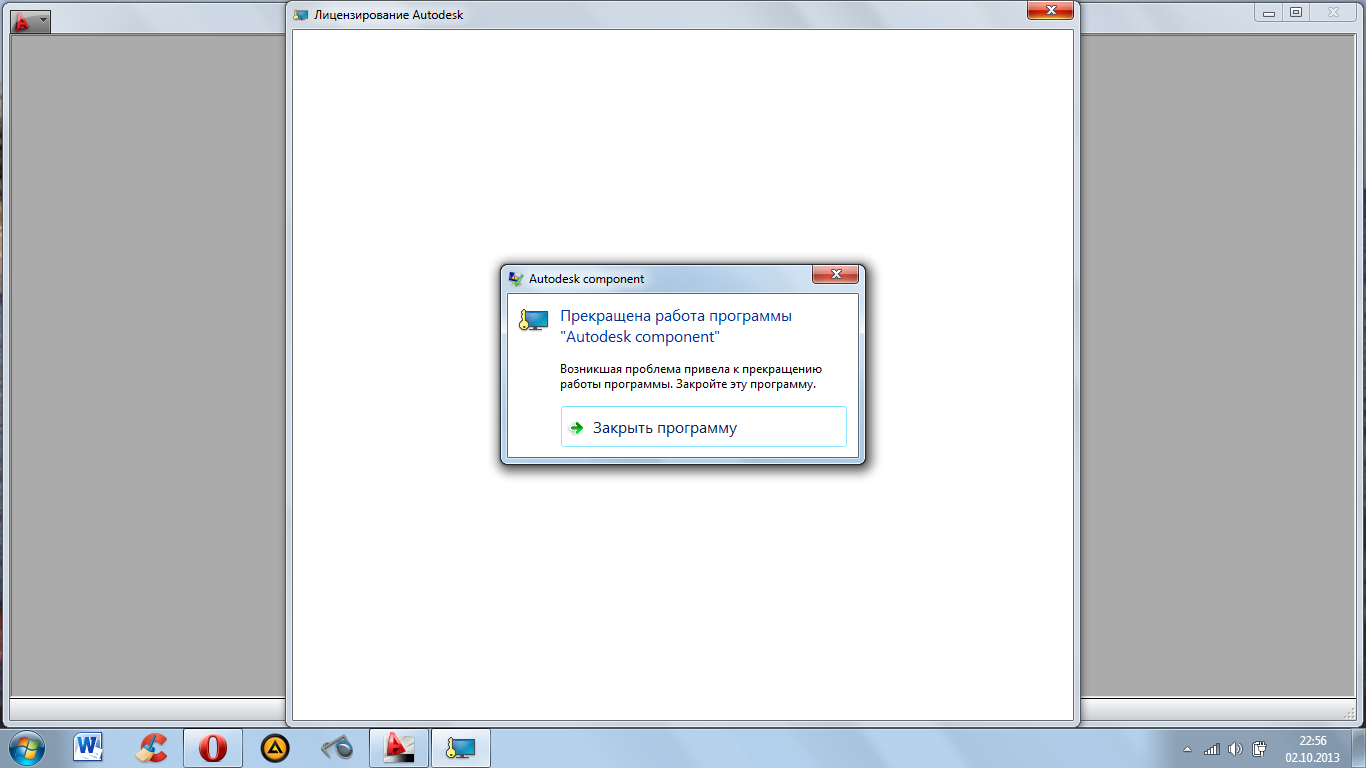Click the Прекращена работа программы heading
1366x768 pixels.
click(676, 326)
